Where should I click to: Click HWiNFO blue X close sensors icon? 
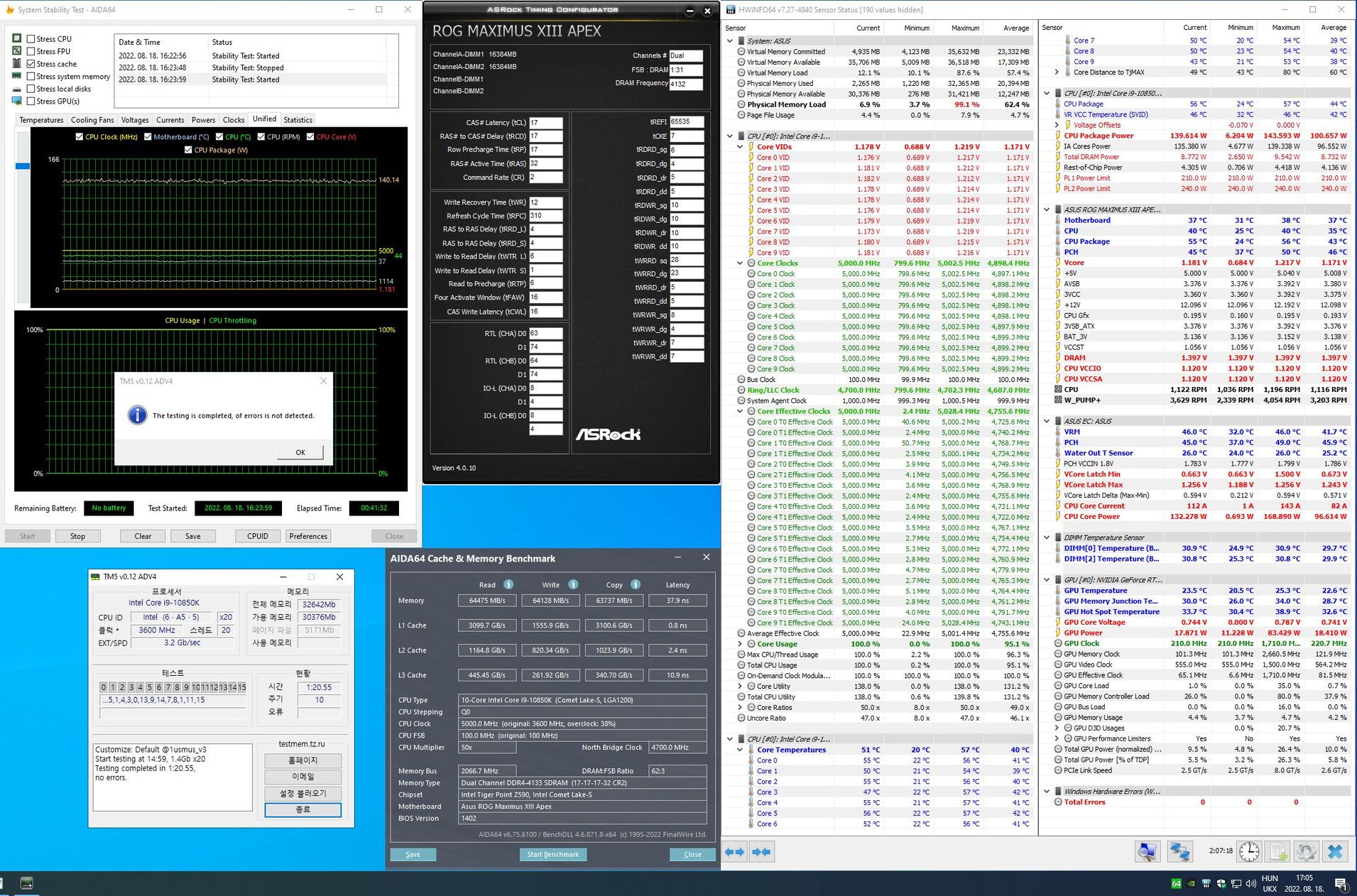[1335, 851]
